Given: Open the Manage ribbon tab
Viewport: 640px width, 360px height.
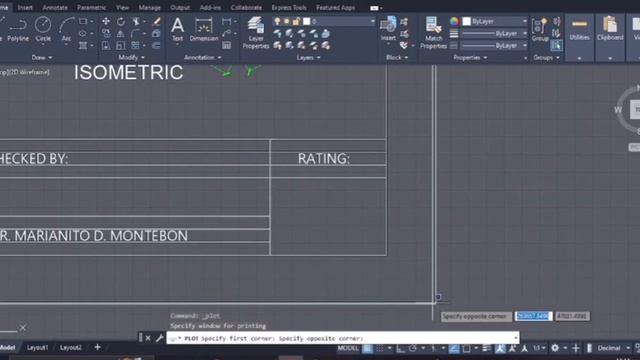Looking at the screenshot, I should click(x=149, y=7).
